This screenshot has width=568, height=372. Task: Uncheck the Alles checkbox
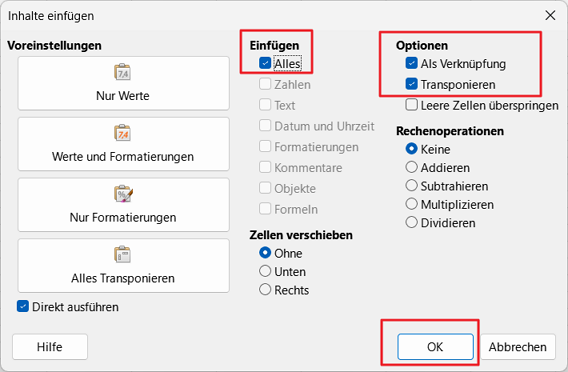tap(265, 63)
